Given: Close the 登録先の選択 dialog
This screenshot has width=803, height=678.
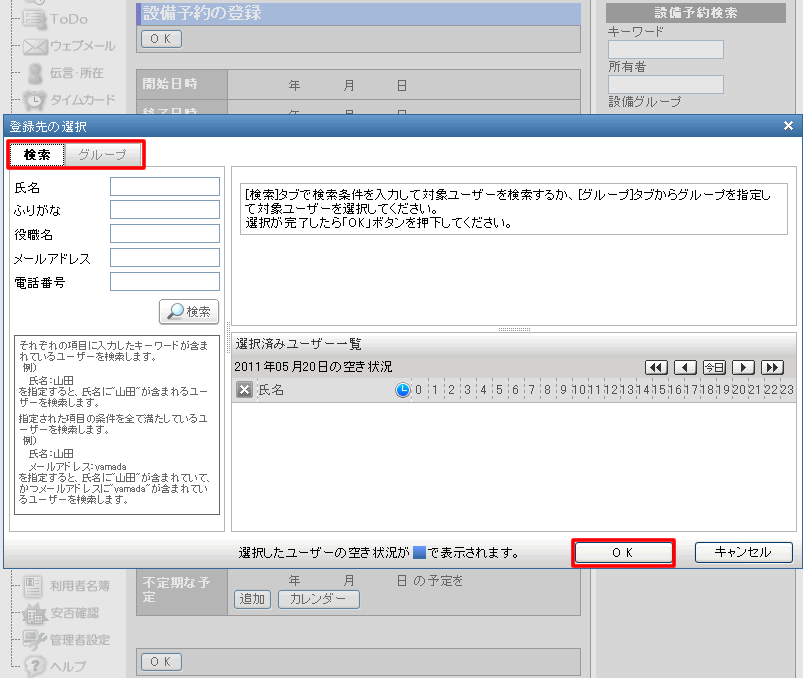Looking at the screenshot, I should pyautogui.click(x=788, y=126).
